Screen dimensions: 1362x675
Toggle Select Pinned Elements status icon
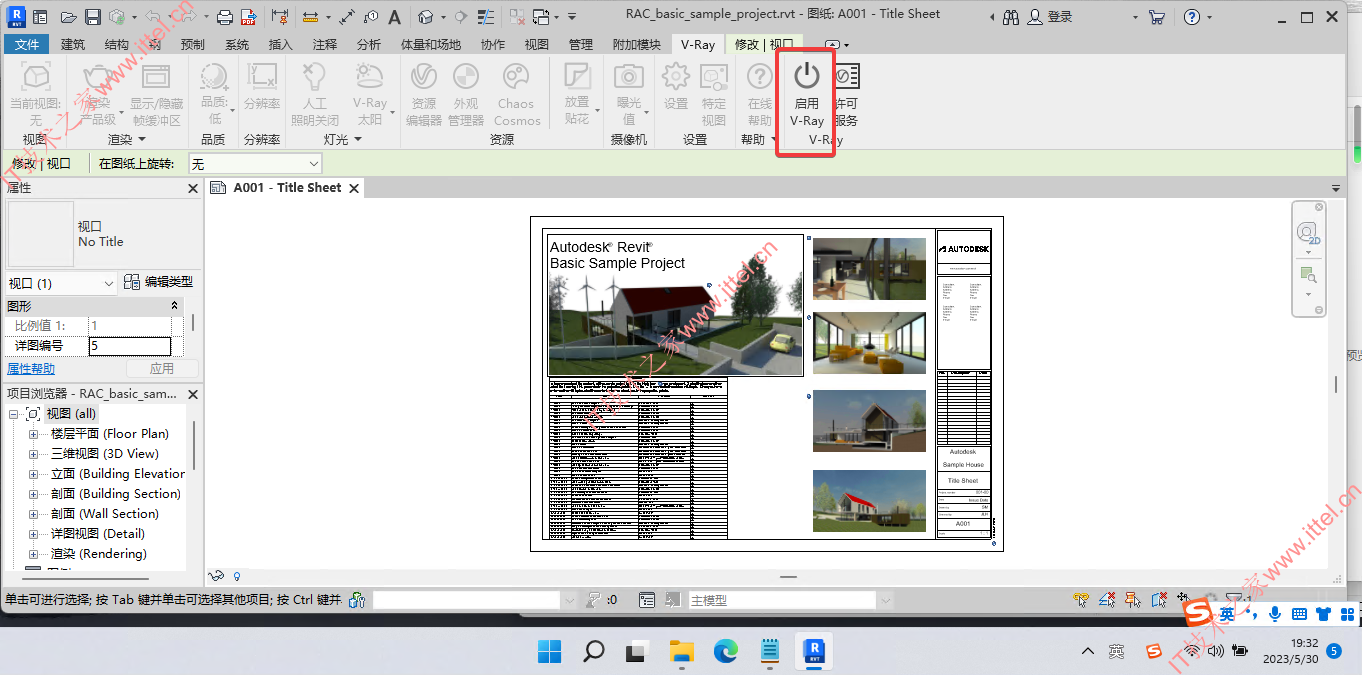point(1133,600)
